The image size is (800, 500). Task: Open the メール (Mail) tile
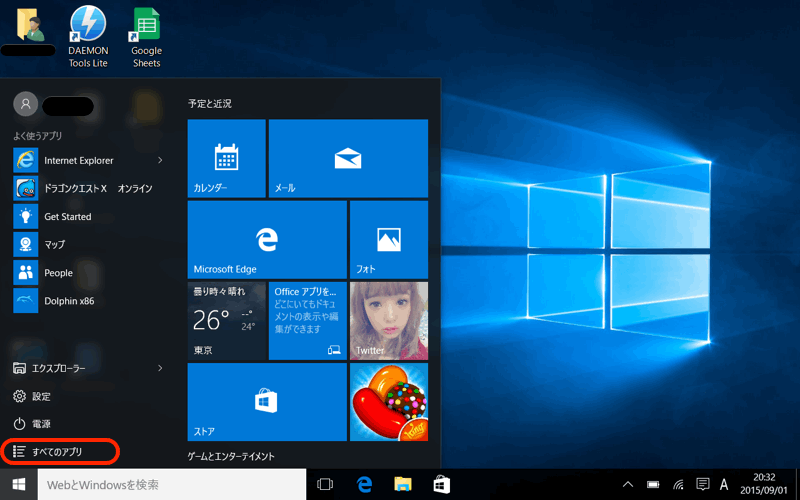click(x=348, y=158)
